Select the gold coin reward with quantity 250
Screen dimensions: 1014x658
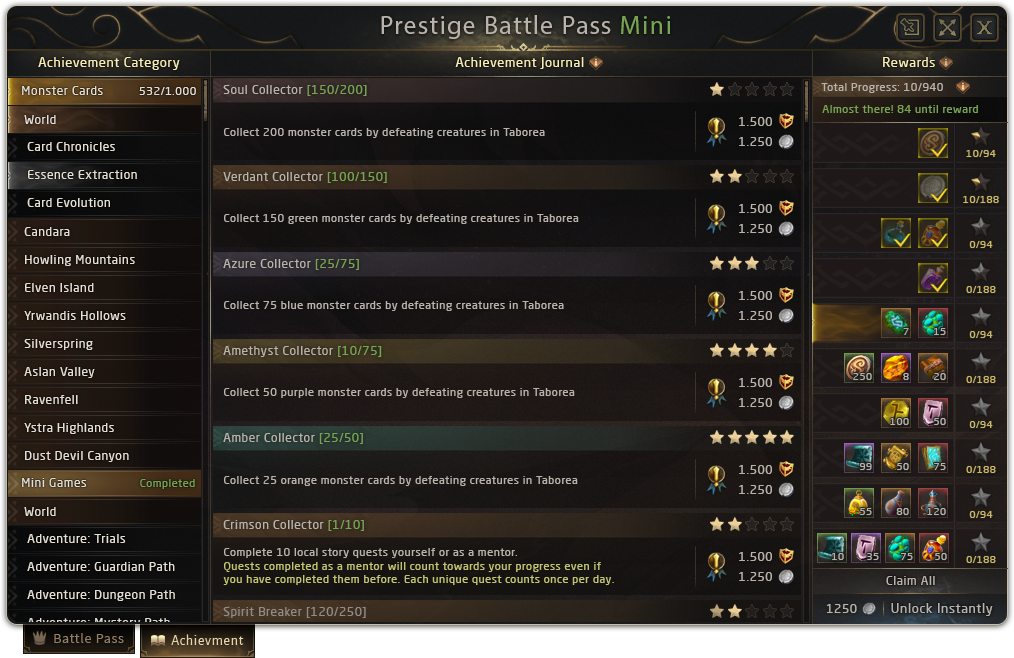[859, 367]
